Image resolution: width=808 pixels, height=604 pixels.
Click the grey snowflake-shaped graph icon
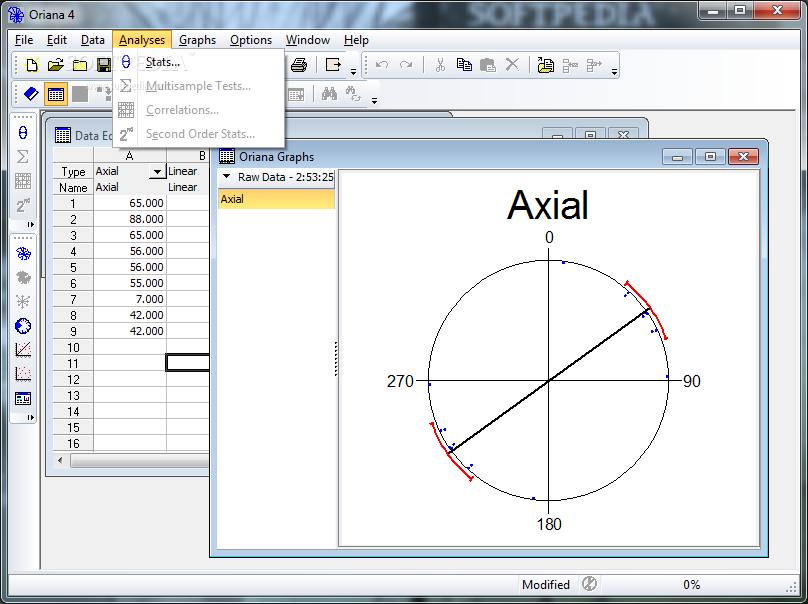tap(23, 301)
